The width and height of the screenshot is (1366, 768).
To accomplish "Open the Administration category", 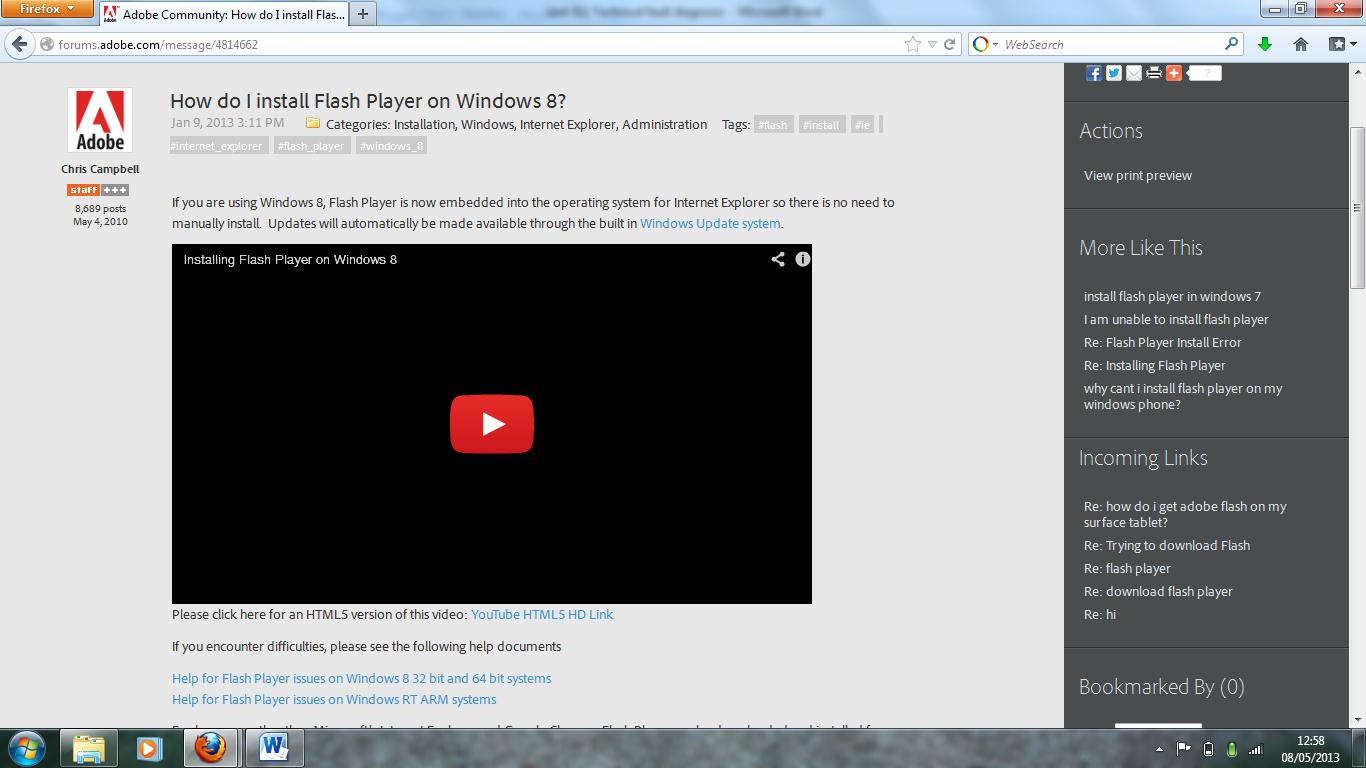I will click(x=664, y=125).
